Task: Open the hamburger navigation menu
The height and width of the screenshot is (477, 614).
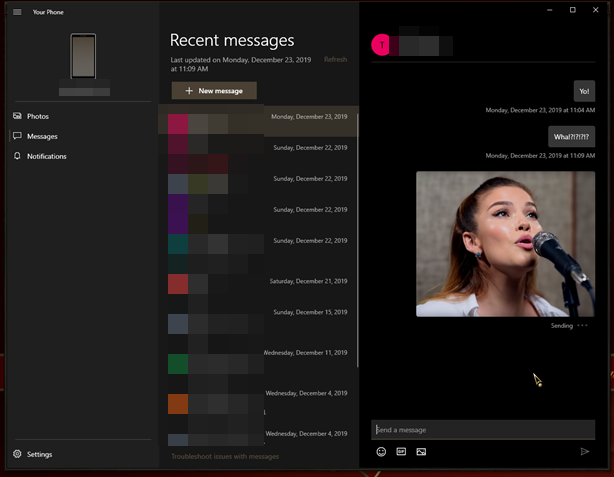Action: point(17,12)
